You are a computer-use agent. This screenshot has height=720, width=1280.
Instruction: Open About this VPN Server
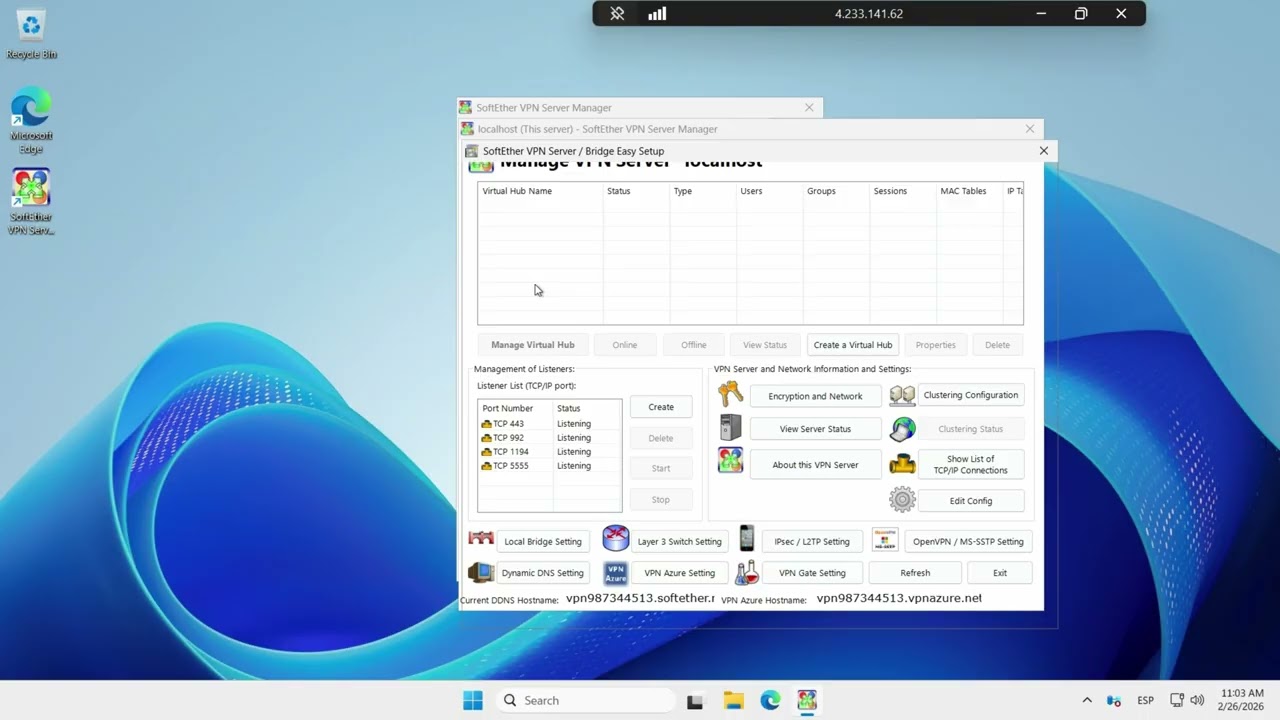(815, 465)
